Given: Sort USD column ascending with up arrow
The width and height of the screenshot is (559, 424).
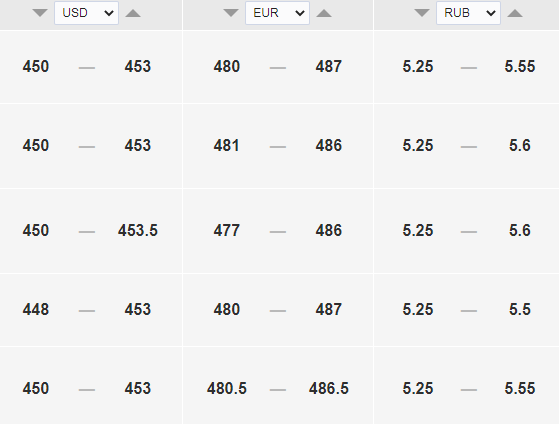Looking at the screenshot, I should (x=133, y=13).
